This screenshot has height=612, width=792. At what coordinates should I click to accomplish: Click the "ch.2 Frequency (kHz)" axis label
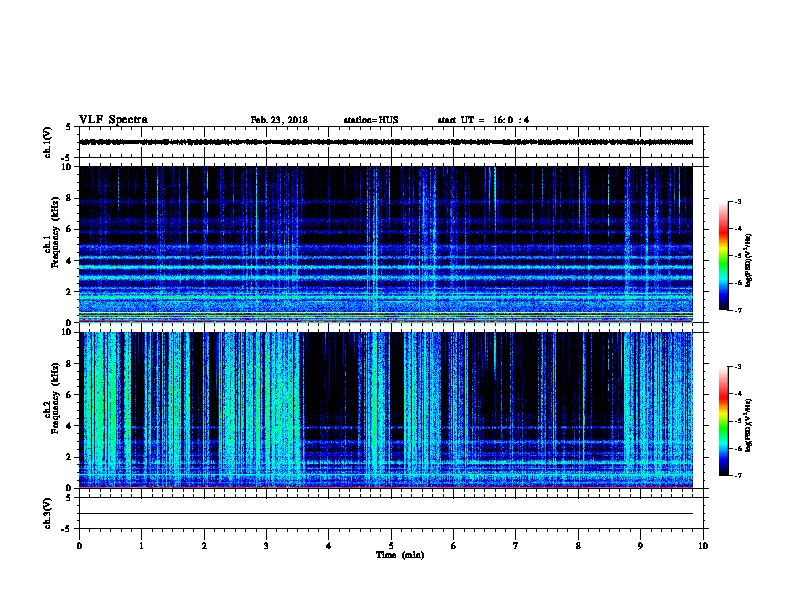click(52, 398)
